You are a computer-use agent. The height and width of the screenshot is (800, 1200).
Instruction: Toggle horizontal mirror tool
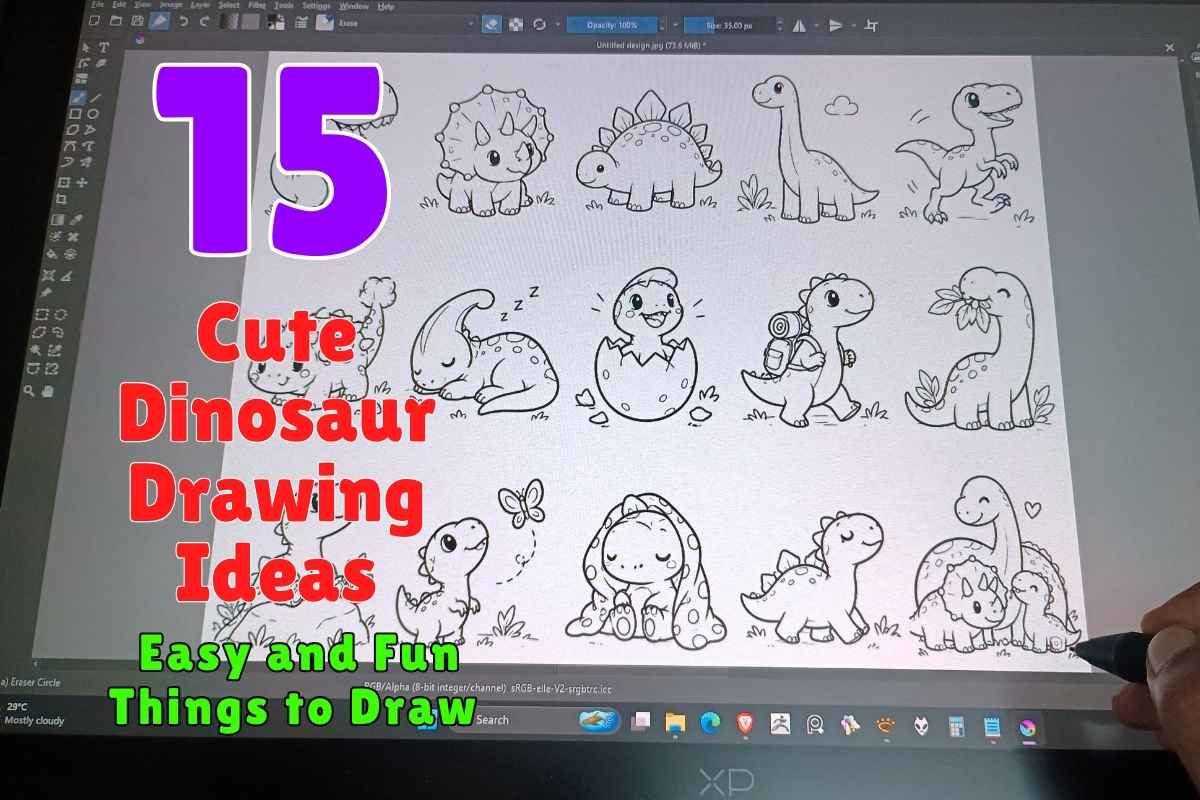click(x=799, y=26)
